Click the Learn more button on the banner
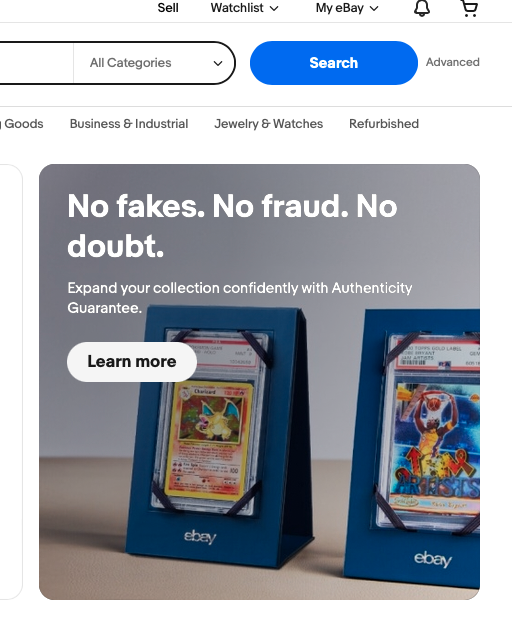 [x=132, y=362]
